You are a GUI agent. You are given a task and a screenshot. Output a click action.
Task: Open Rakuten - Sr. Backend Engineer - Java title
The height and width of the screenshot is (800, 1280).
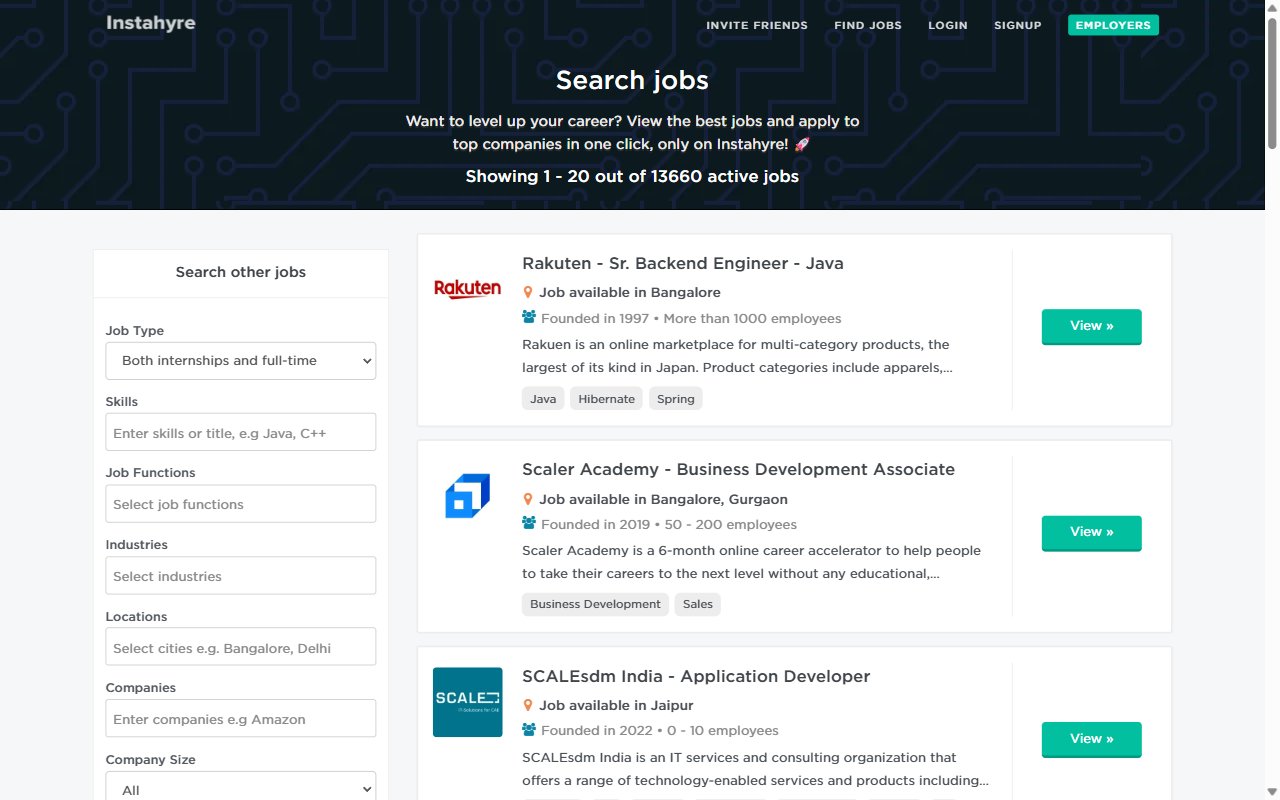[x=683, y=264]
